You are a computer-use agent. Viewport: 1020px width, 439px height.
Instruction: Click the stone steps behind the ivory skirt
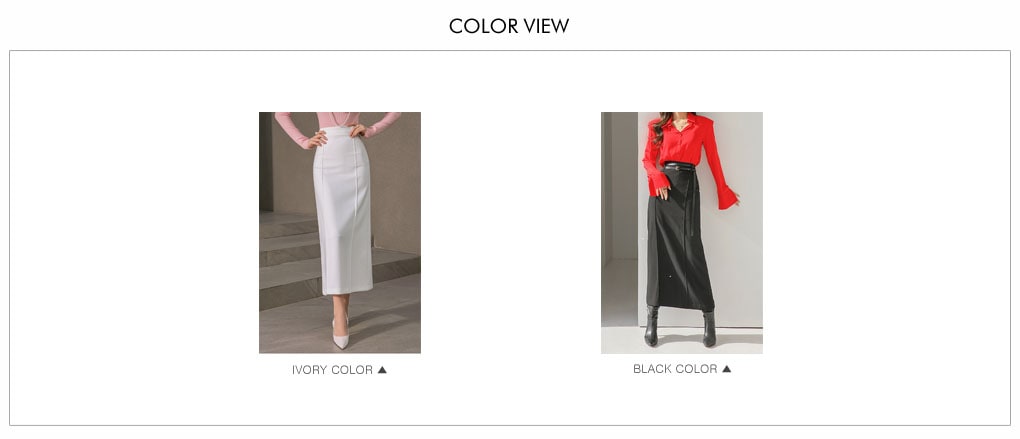point(289,260)
